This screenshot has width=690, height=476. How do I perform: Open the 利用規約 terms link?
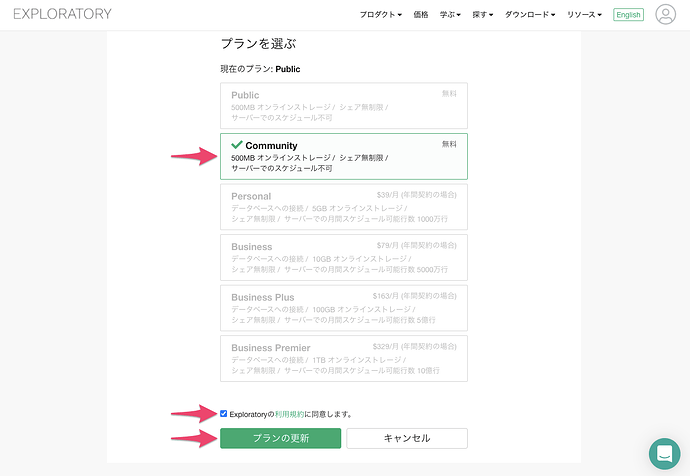(x=289, y=414)
